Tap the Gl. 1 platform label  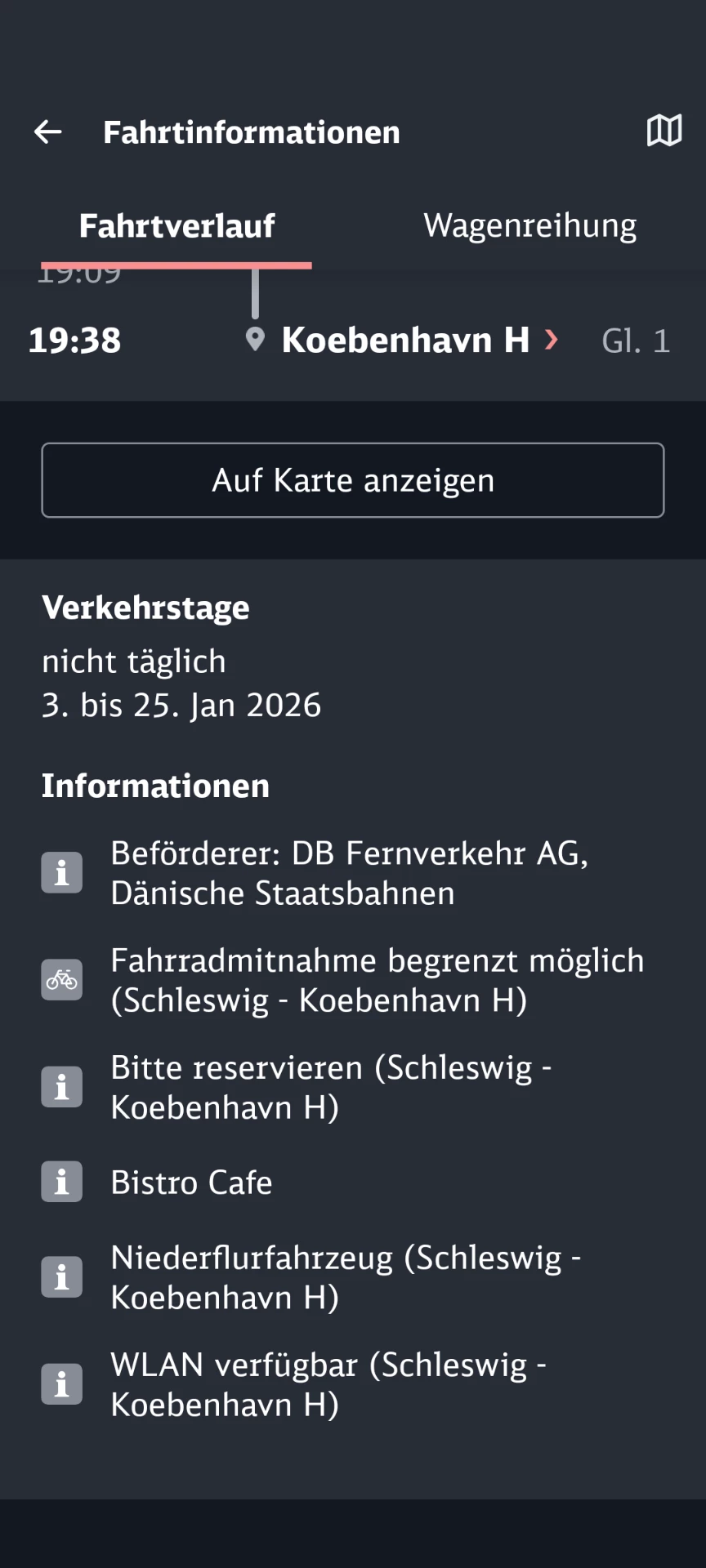click(x=636, y=341)
